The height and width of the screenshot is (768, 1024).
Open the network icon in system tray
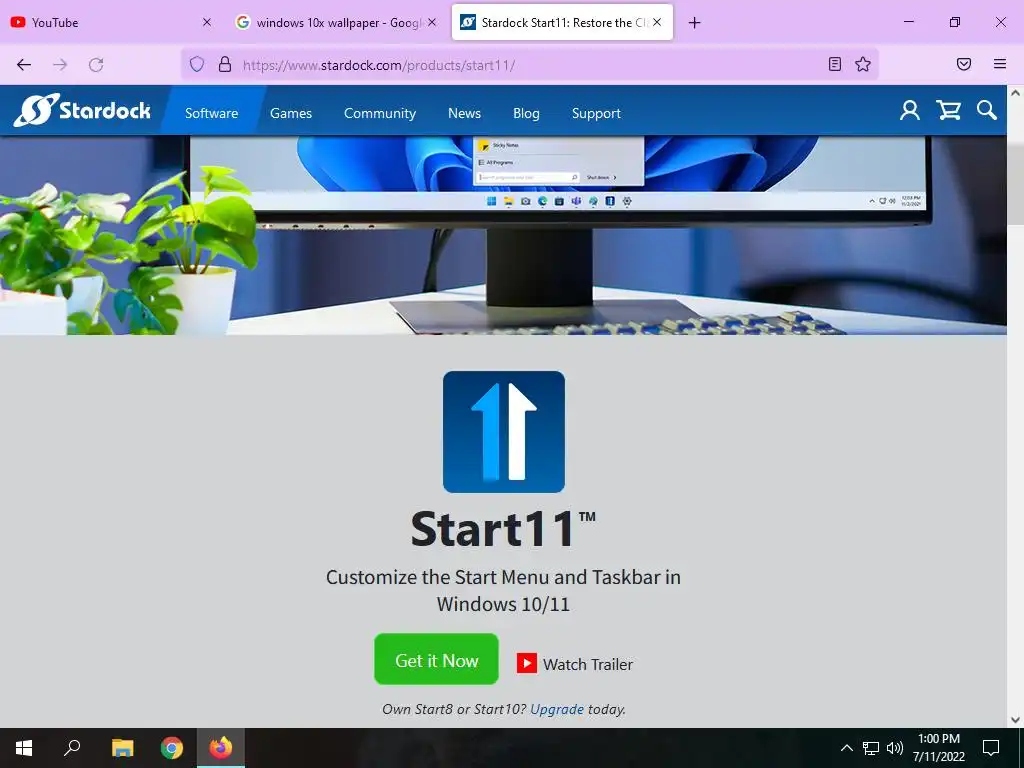(871, 748)
